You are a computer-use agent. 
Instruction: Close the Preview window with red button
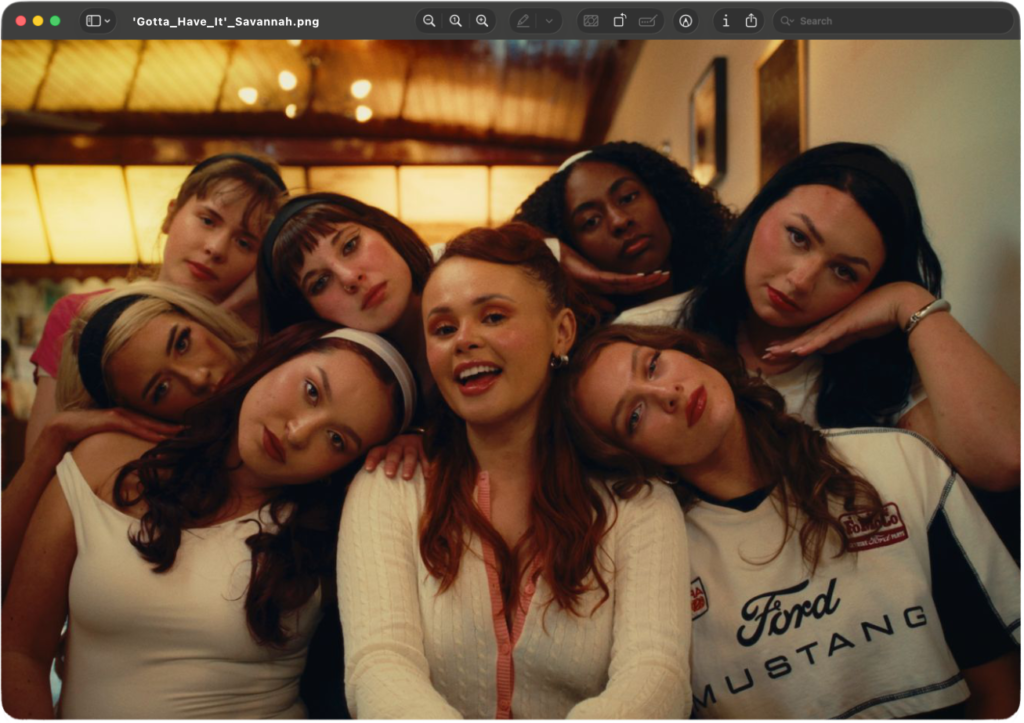(21, 21)
